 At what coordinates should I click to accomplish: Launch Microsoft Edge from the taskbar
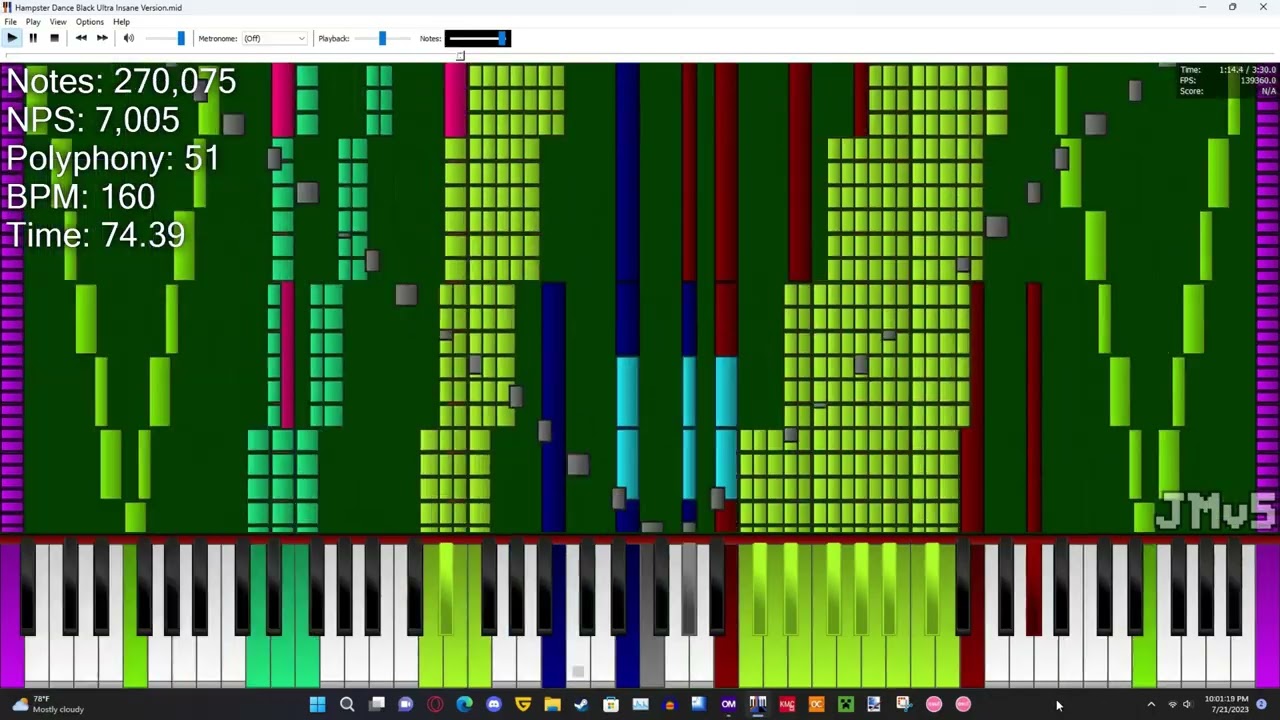(x=464, y=705)
